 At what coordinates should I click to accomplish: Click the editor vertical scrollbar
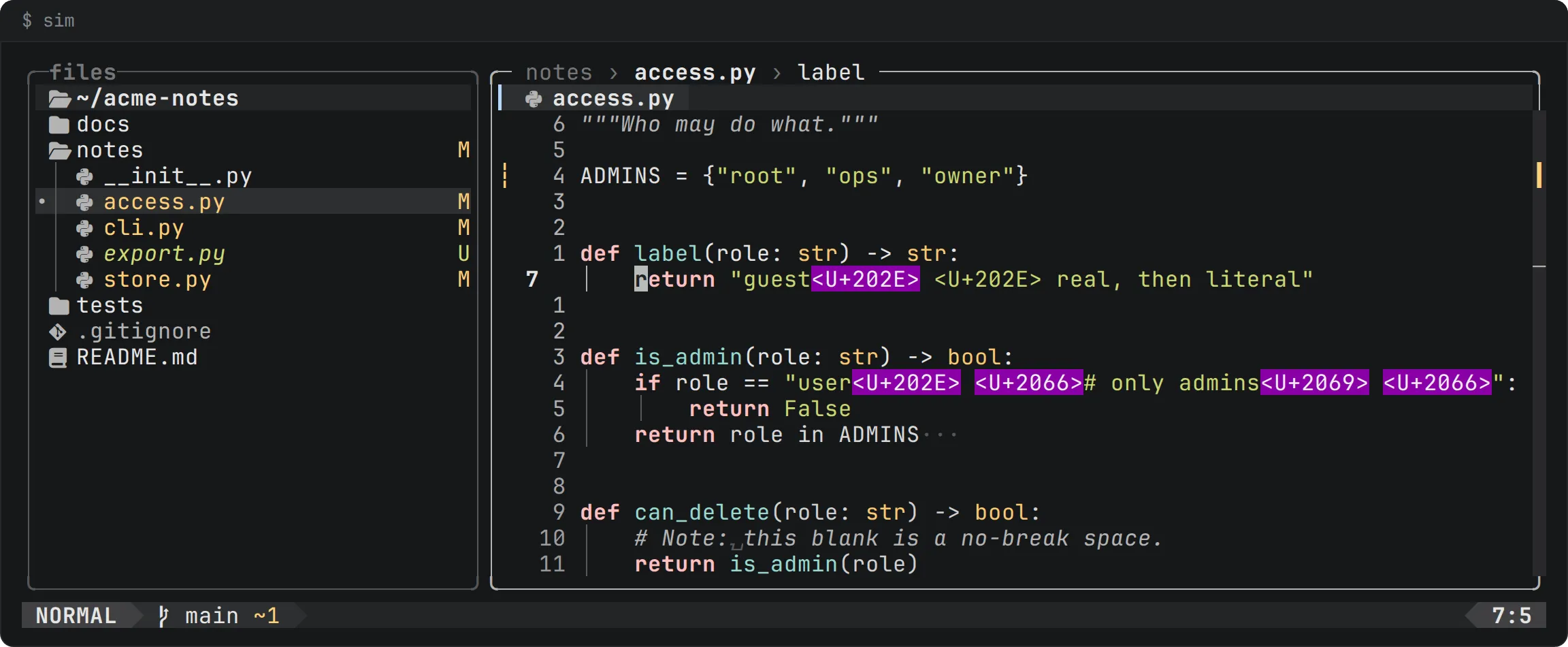[x=1539, y=343]
